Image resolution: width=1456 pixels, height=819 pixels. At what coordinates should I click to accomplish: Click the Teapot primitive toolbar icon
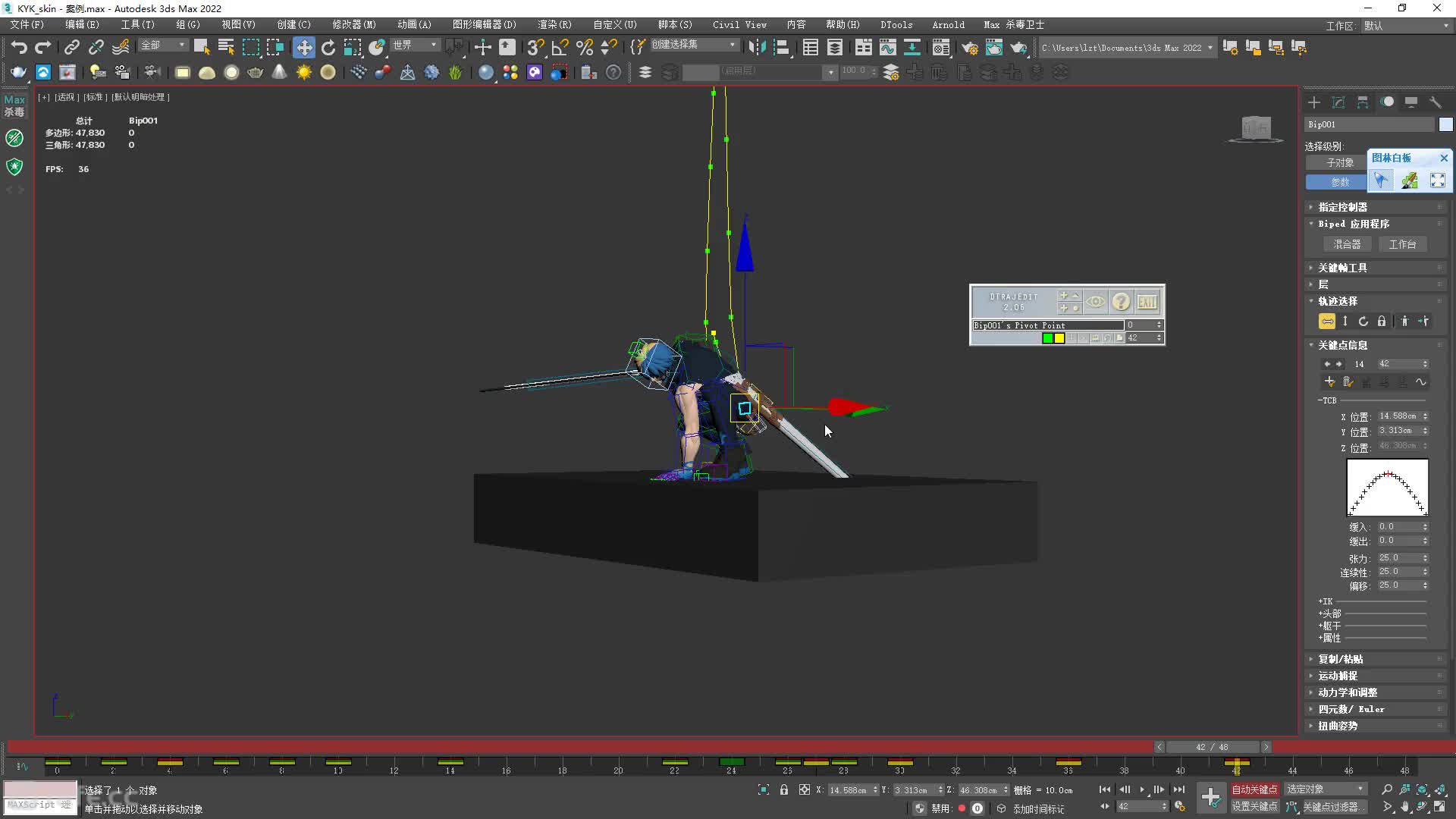click(x=256, y=72)
